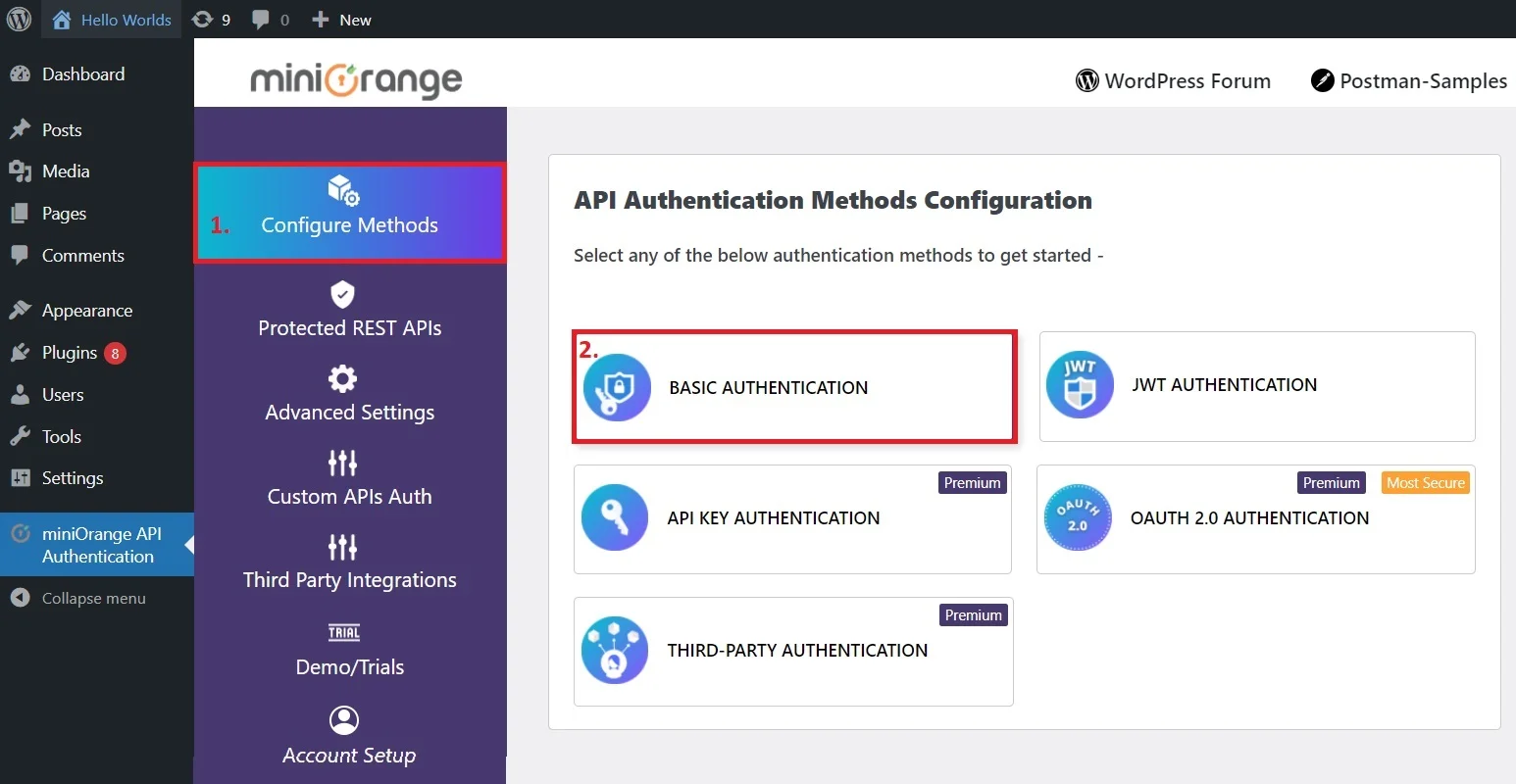Click the updates icon showing 9
The image size is (1516, 784).
(x=211, y=20)
